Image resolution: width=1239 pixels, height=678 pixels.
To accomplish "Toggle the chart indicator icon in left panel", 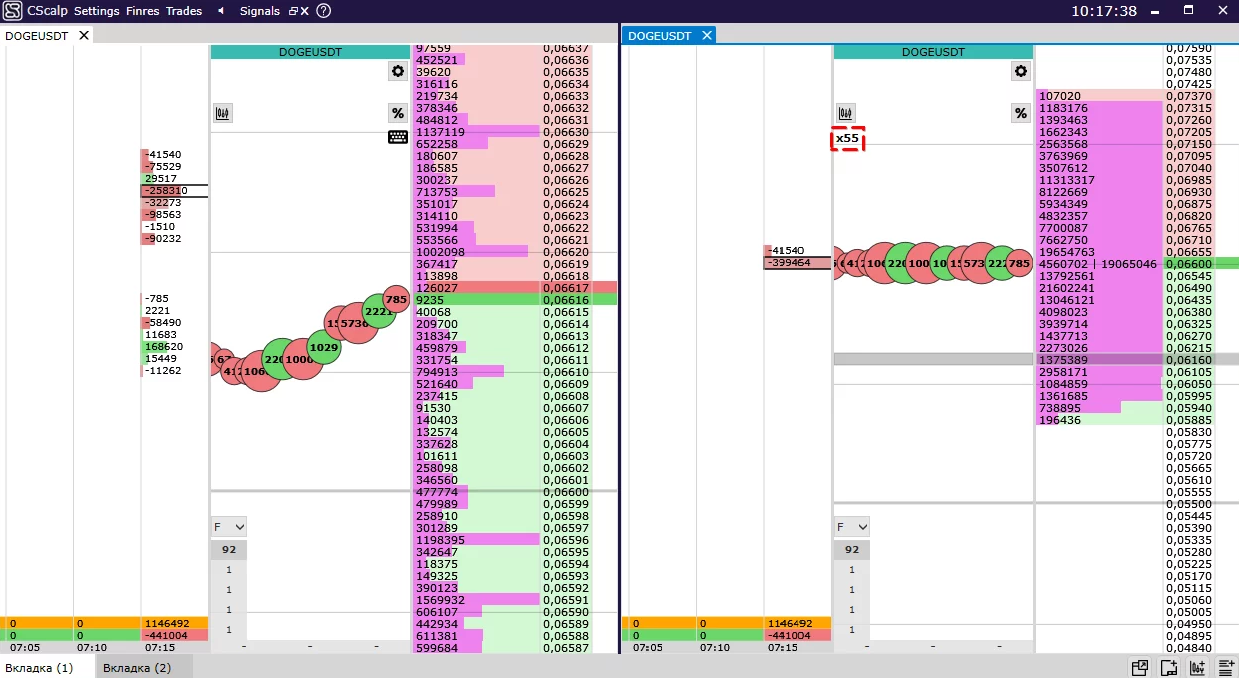I will click(x=222, y=113).
